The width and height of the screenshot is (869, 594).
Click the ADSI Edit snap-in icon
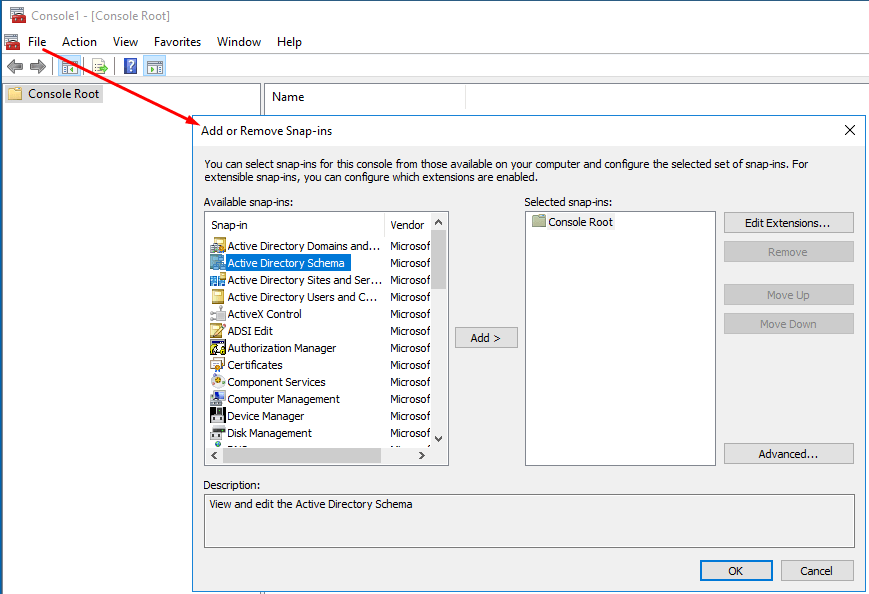(x=218, y=331)
